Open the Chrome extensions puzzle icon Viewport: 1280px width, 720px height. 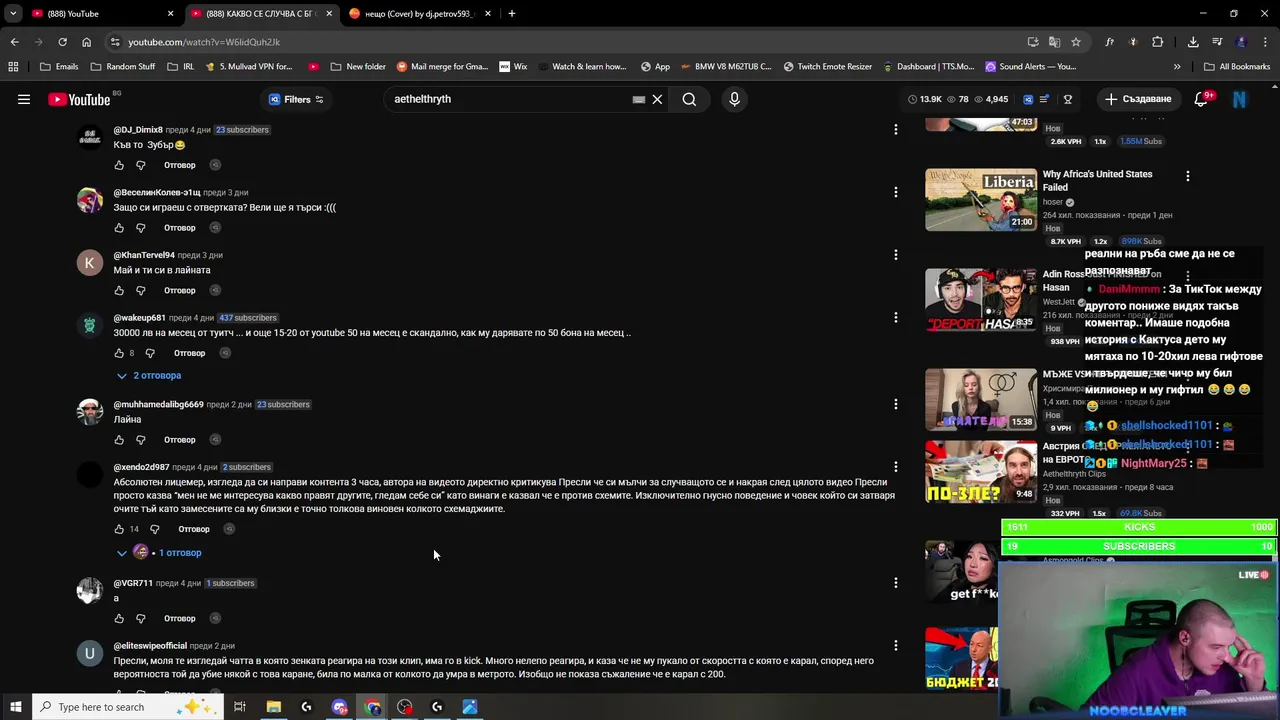point(1158,42)
